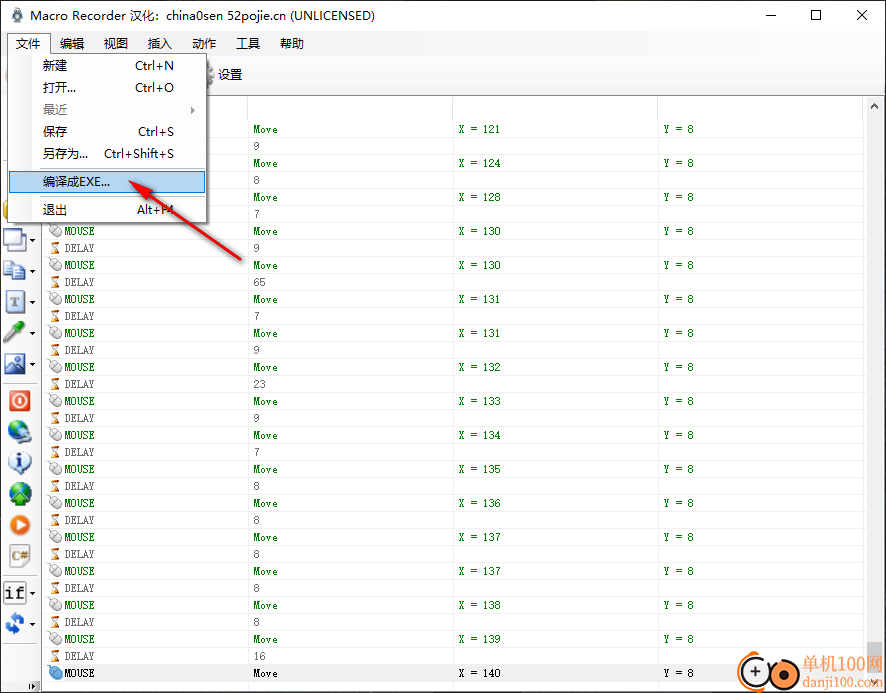Click hourglass icon of DELAY 16 row
This screenshot has width=886, height=693.
coord(55,656)
